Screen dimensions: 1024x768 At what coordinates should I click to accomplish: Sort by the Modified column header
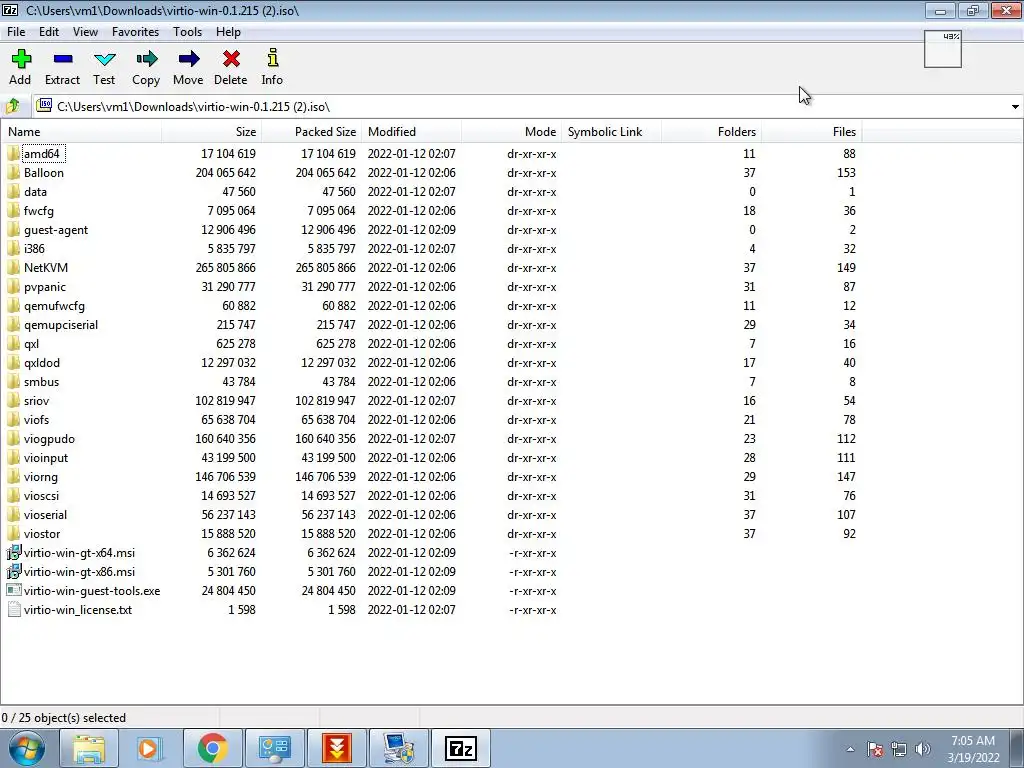click(x=411, y=132)
